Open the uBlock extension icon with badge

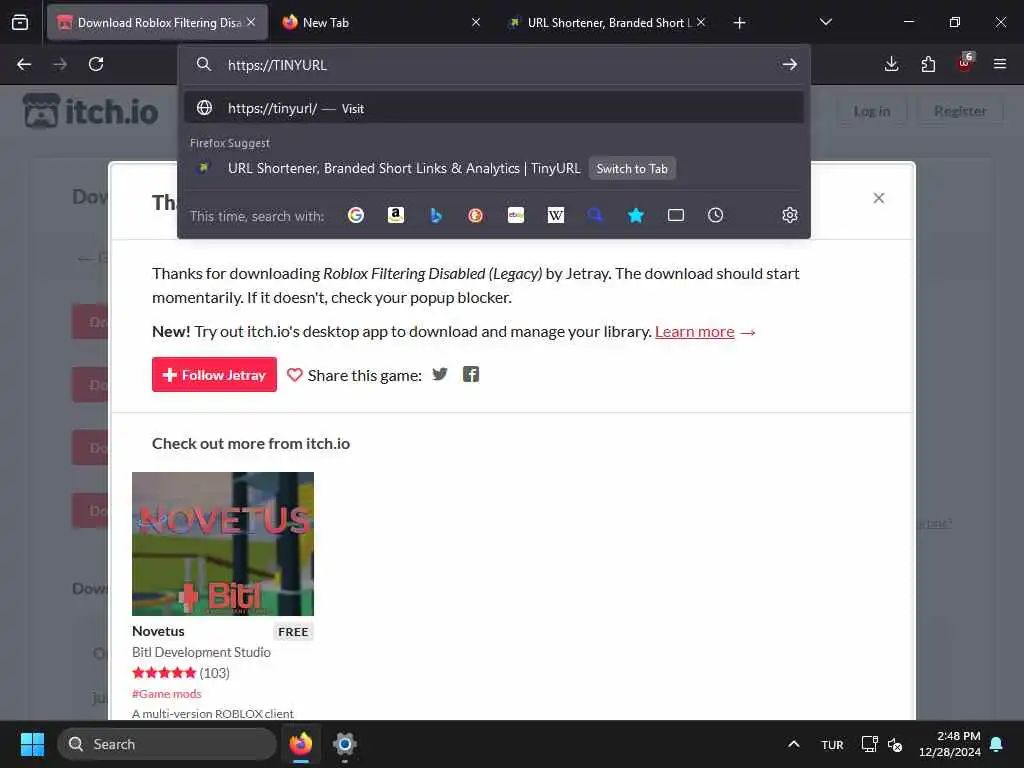pyautogui.click(x=965, y=63)
